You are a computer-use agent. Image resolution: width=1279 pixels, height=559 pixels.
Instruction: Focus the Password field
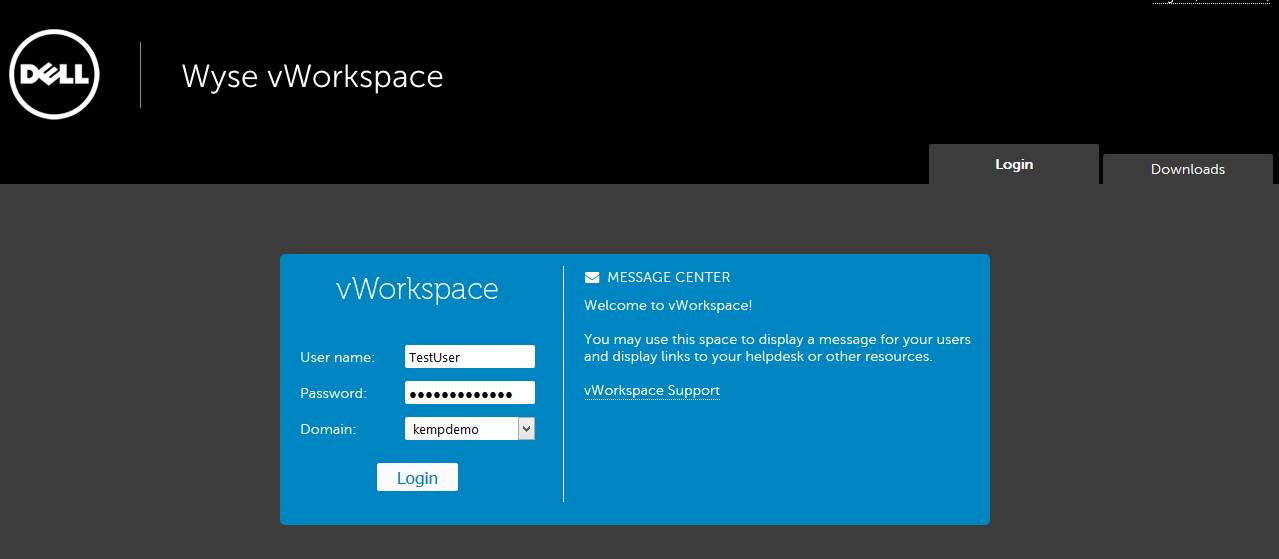[x=470, y=393]
